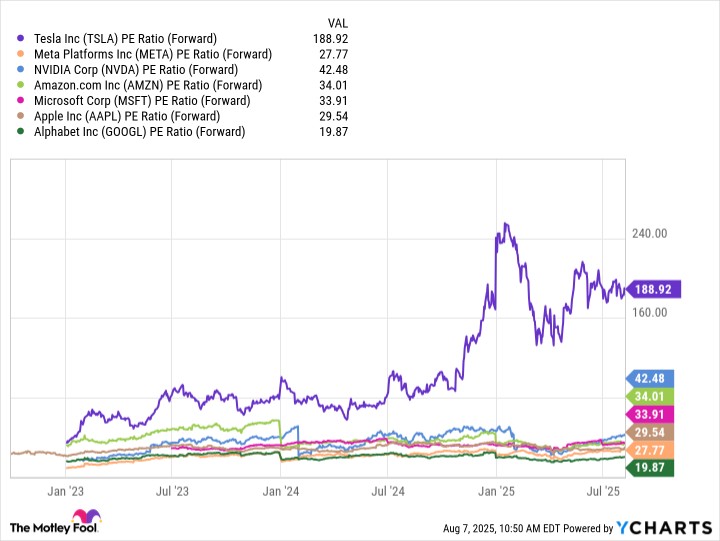
Task: Select Tesla Inc (TSLA) PE Ratio legend label
Action: pos(125,39)
